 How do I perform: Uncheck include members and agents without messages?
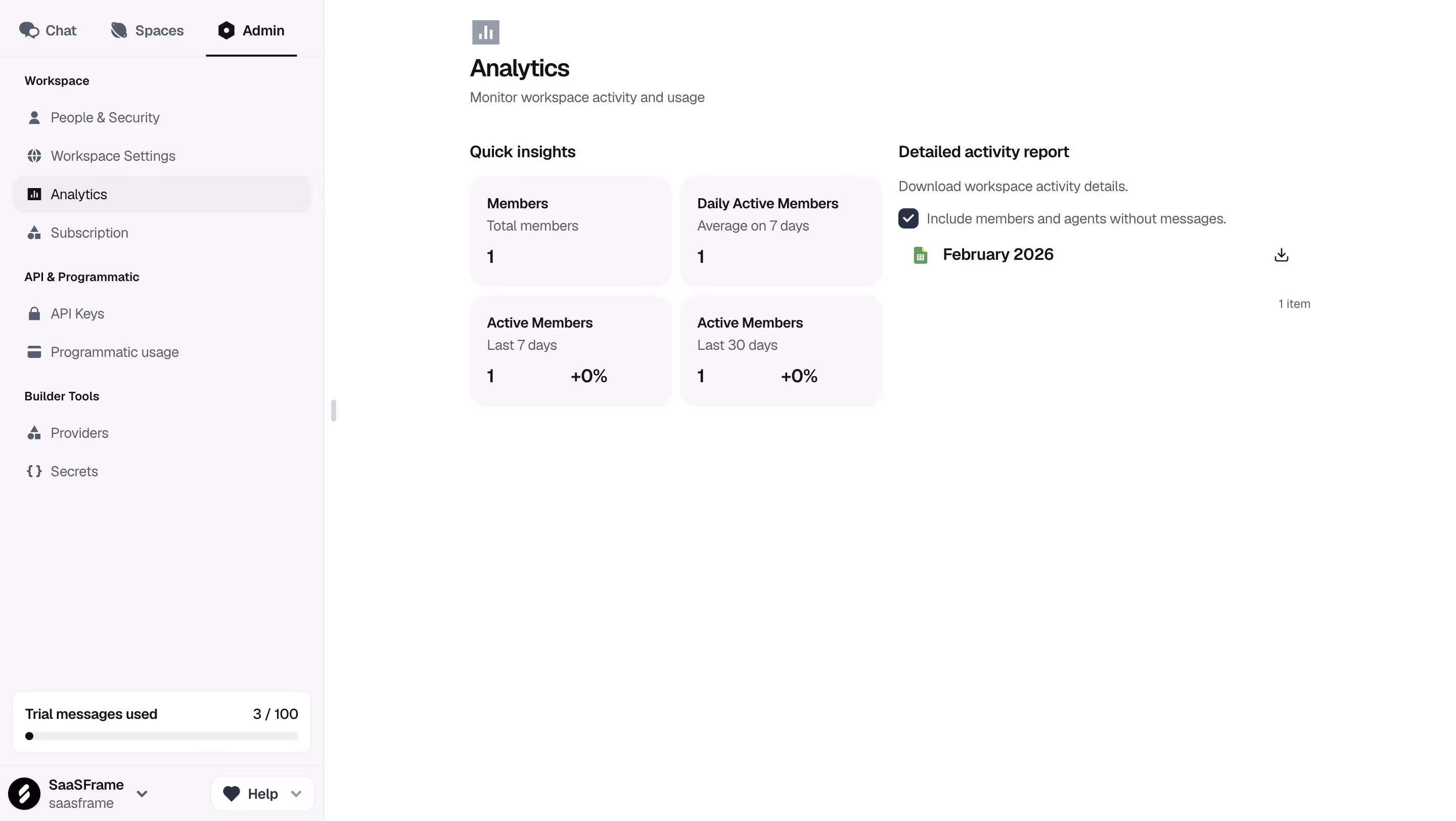click(x=908, y=219)
